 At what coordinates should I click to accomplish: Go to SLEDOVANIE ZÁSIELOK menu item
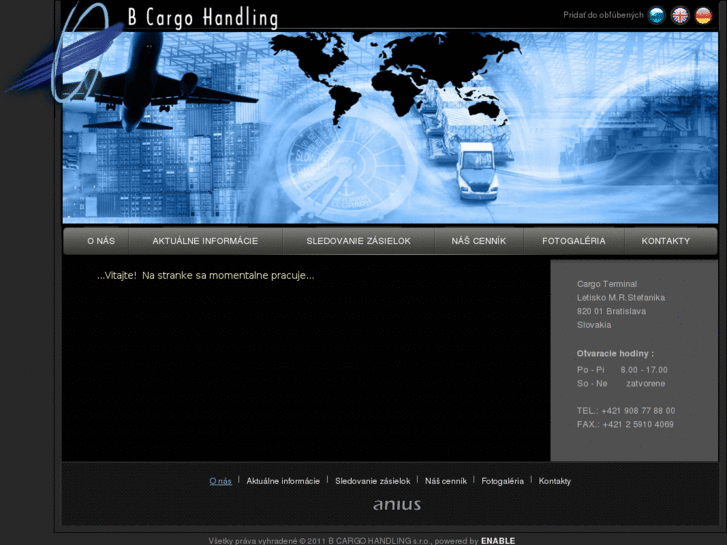tap(358, 241)
